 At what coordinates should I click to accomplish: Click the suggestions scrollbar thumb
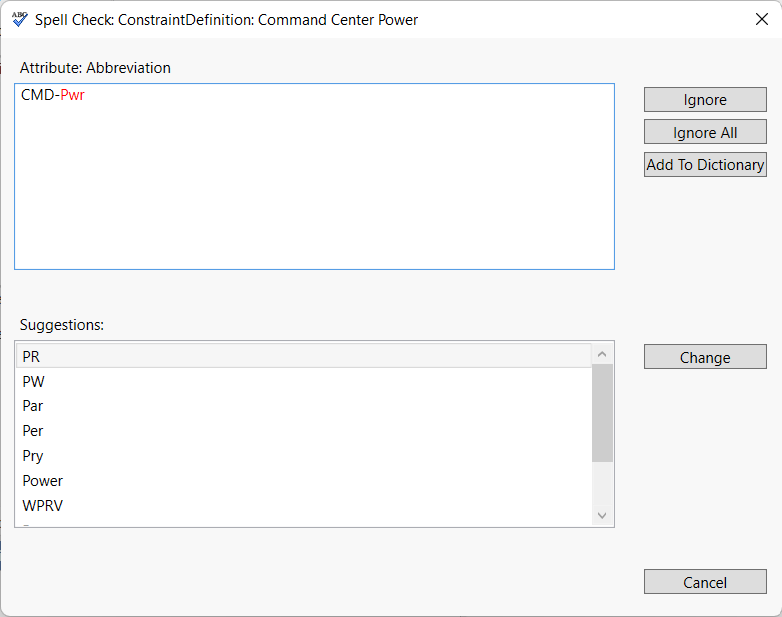[x=602, y=412]
